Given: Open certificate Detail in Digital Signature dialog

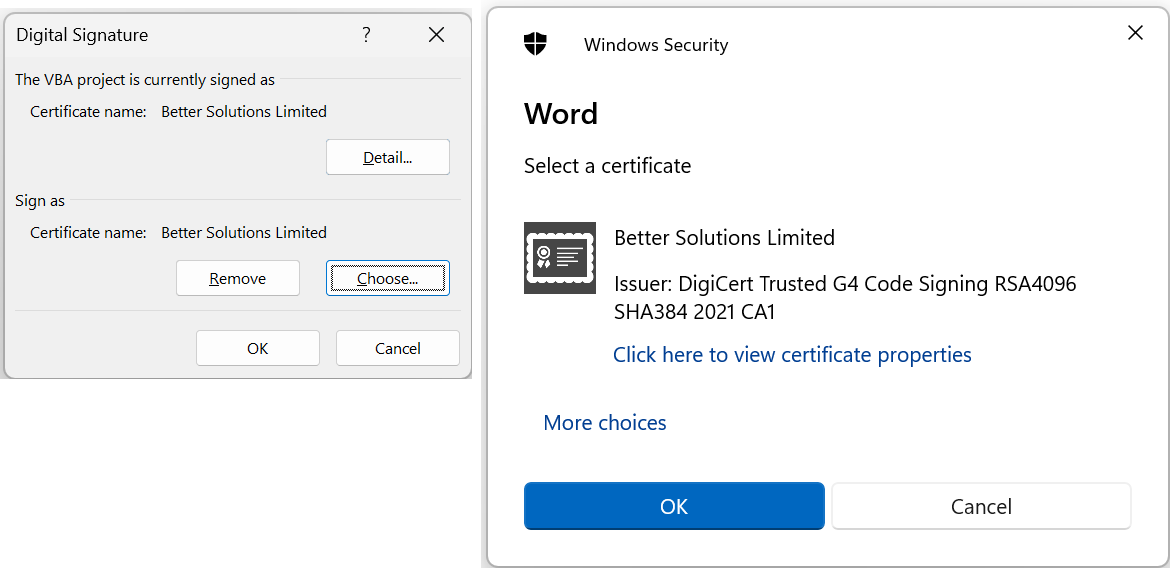Looking at the screenshot, I should (388, 157).
